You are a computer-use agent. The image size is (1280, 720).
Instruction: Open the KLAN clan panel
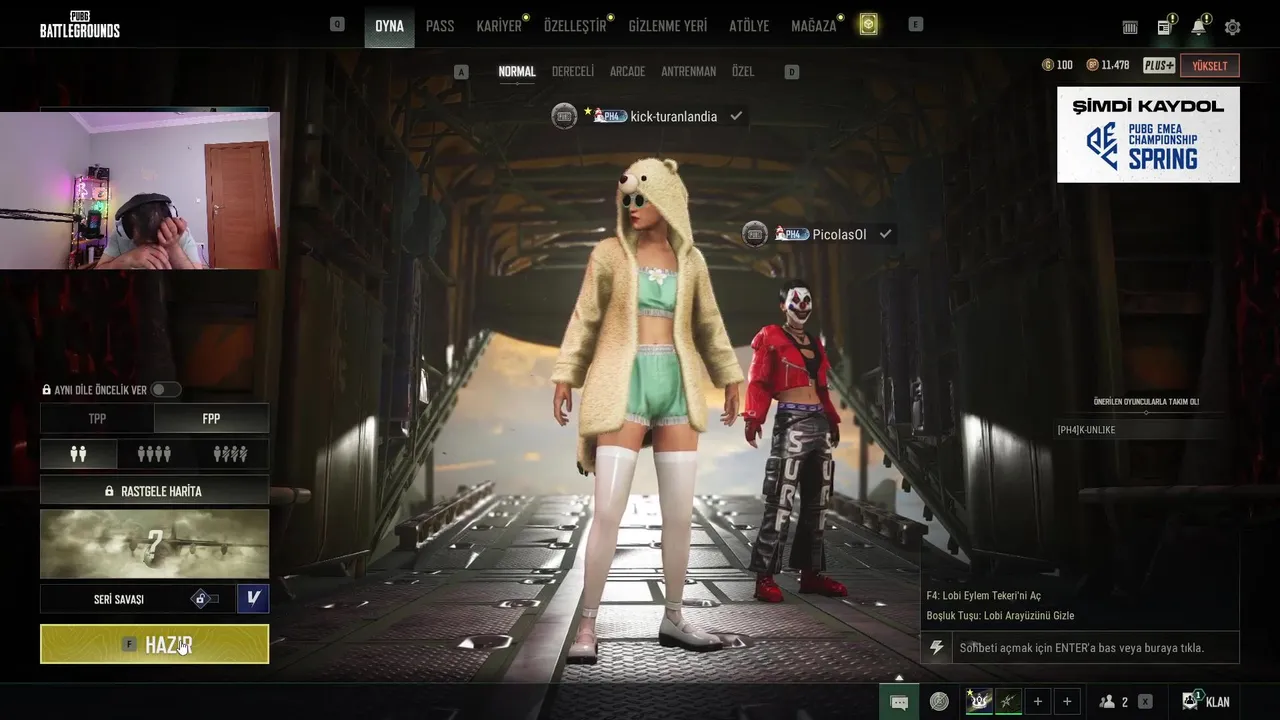click(1206, 702)
